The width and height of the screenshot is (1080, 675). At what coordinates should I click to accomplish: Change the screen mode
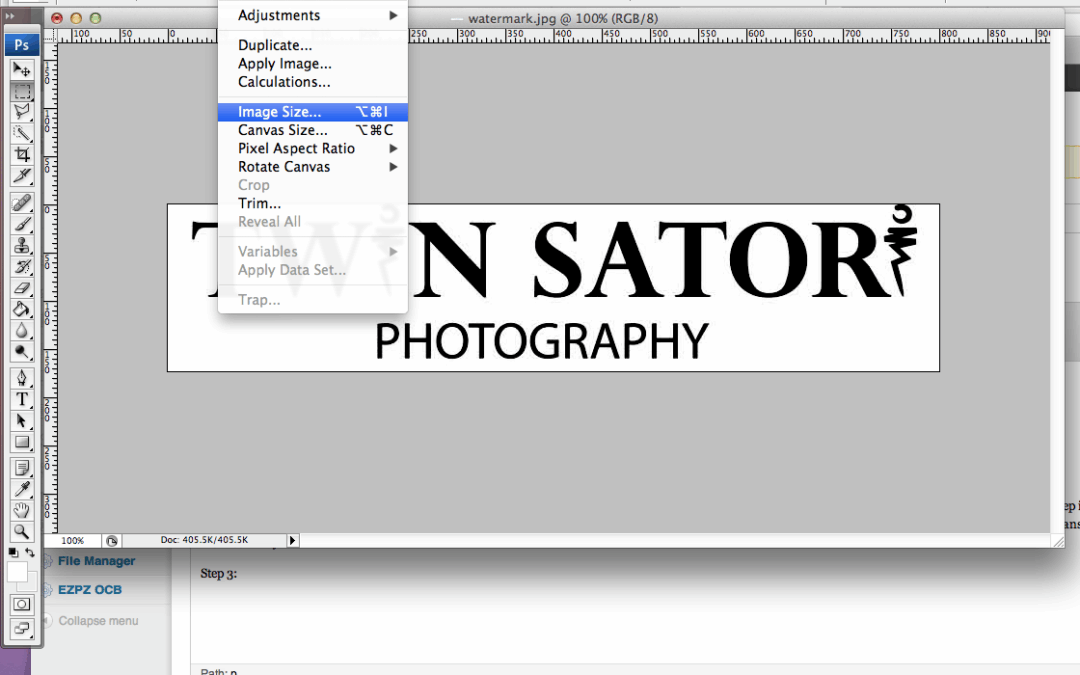(x=21, y=628)
